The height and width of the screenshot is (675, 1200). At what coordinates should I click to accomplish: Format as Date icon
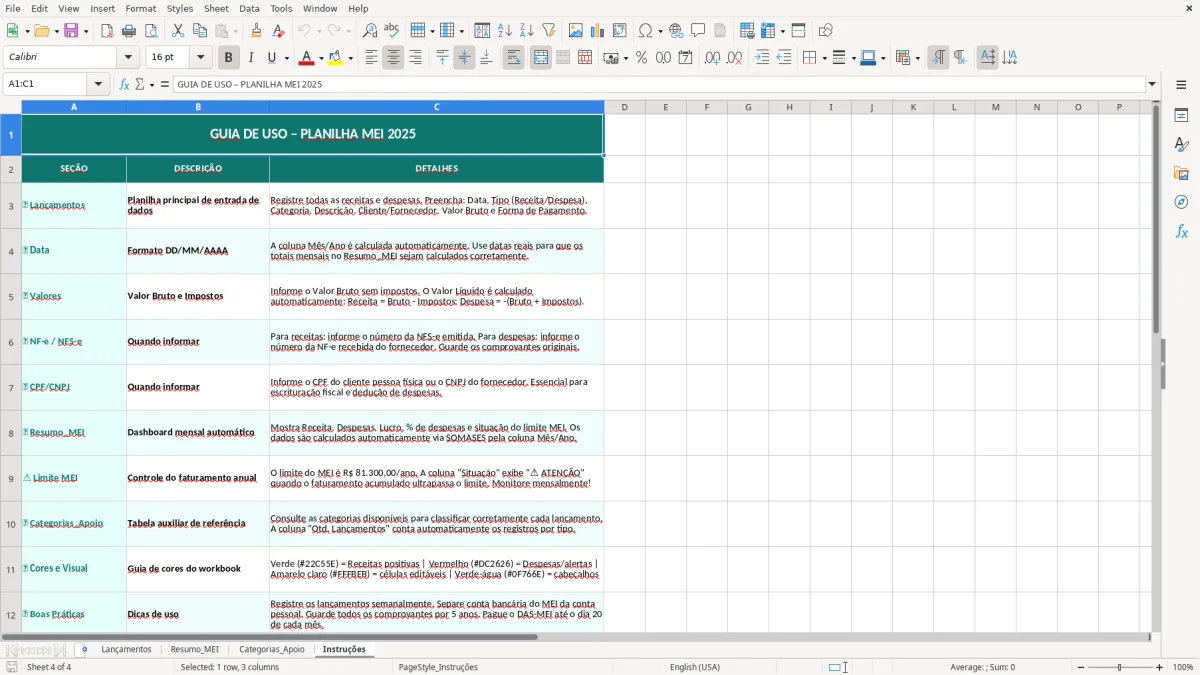685,58
